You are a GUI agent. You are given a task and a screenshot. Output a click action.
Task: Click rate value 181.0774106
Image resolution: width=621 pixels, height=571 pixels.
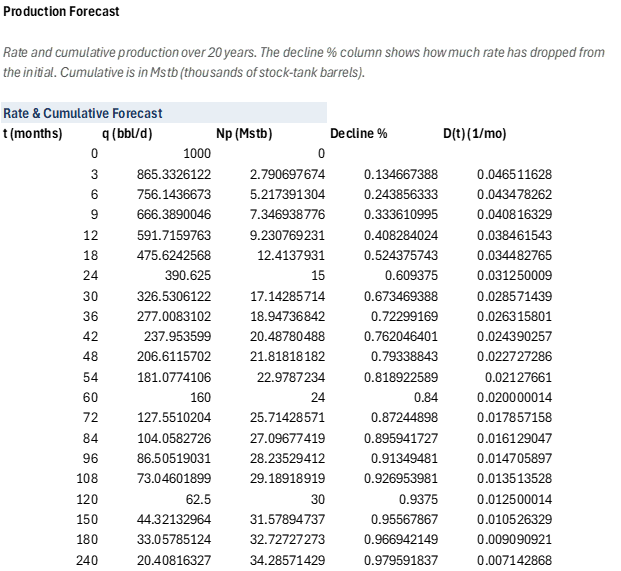tap(174, 377)
